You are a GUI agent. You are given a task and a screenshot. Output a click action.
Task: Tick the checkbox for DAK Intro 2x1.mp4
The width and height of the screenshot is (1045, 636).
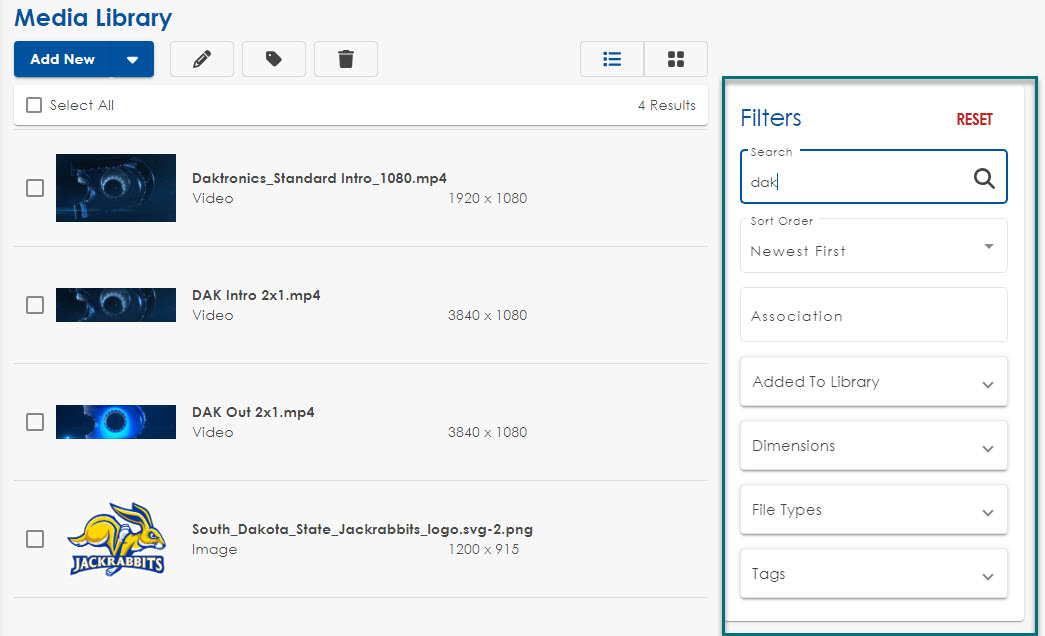(x=35, y=305)
